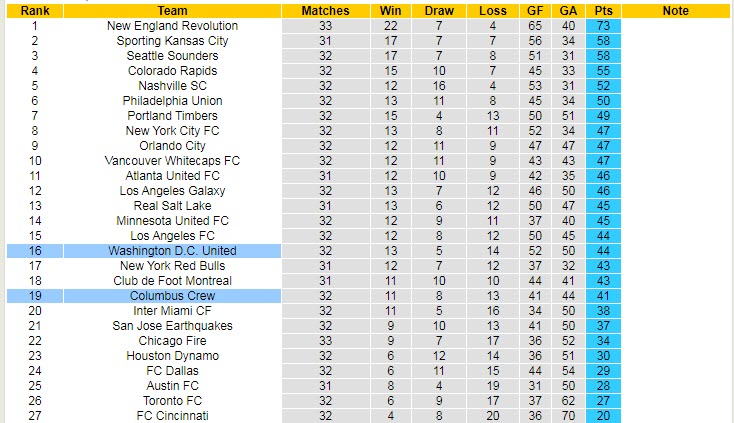
Task: Open the Inter Miami CF team link
Action: click(172, 311)
